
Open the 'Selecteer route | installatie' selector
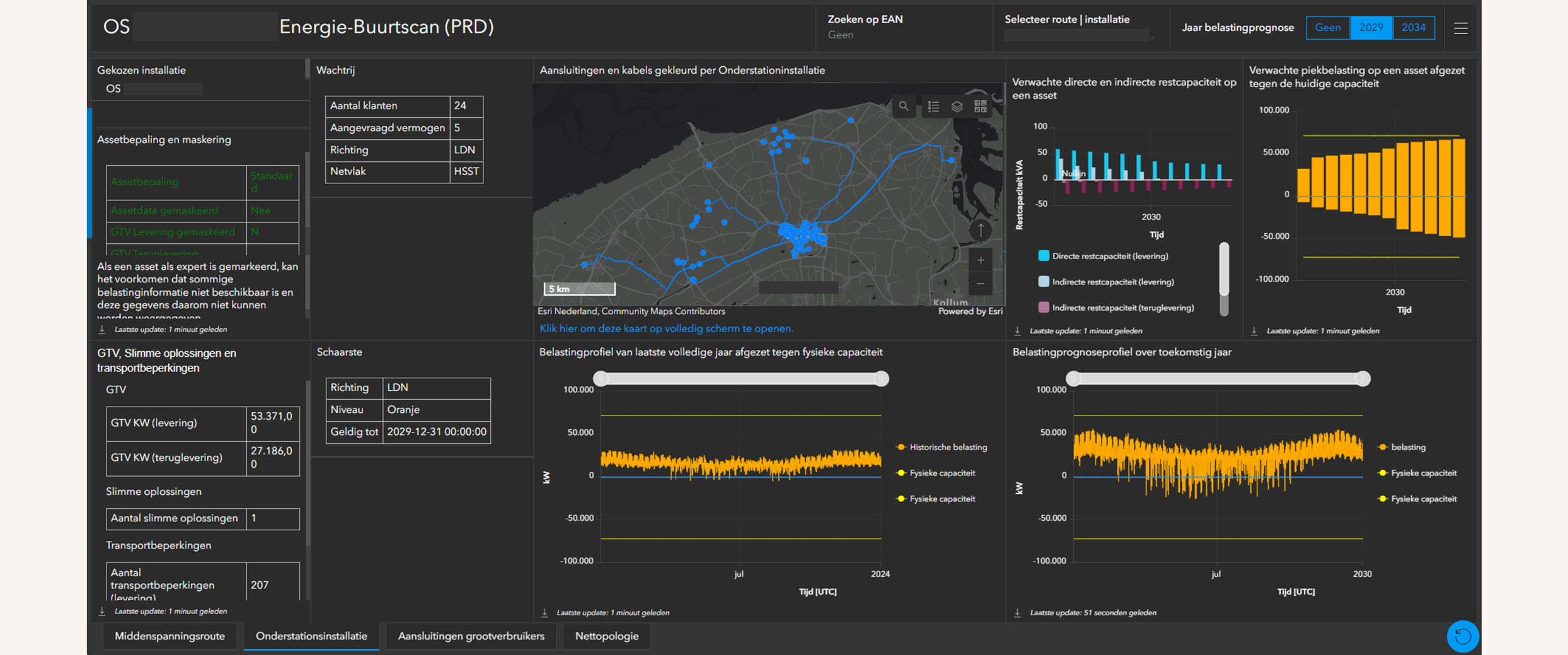coord(1076,35)
